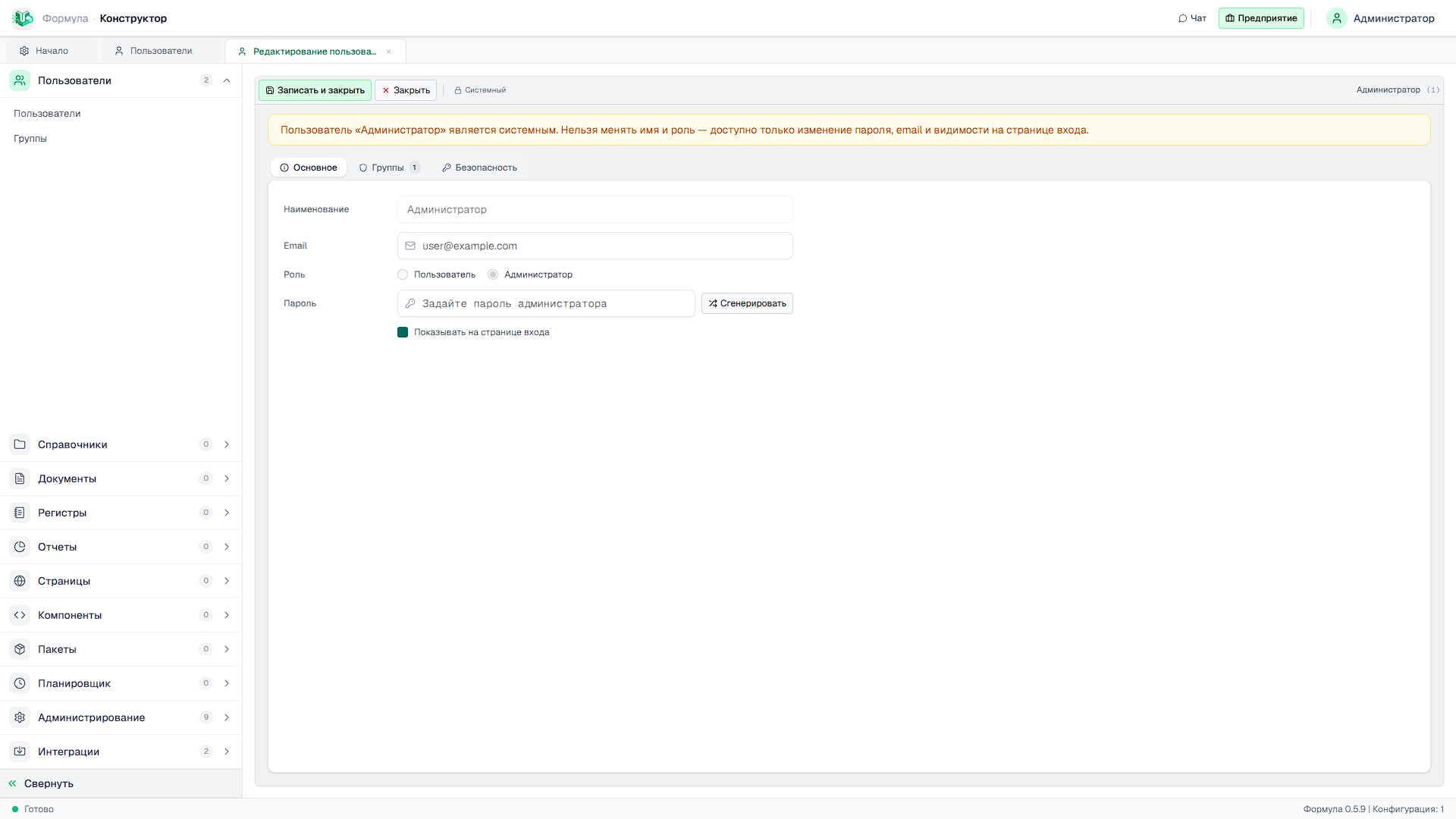Switch to the Группы form tab
The height and width of the screenshot is (819, 1456).
[389, 168]
